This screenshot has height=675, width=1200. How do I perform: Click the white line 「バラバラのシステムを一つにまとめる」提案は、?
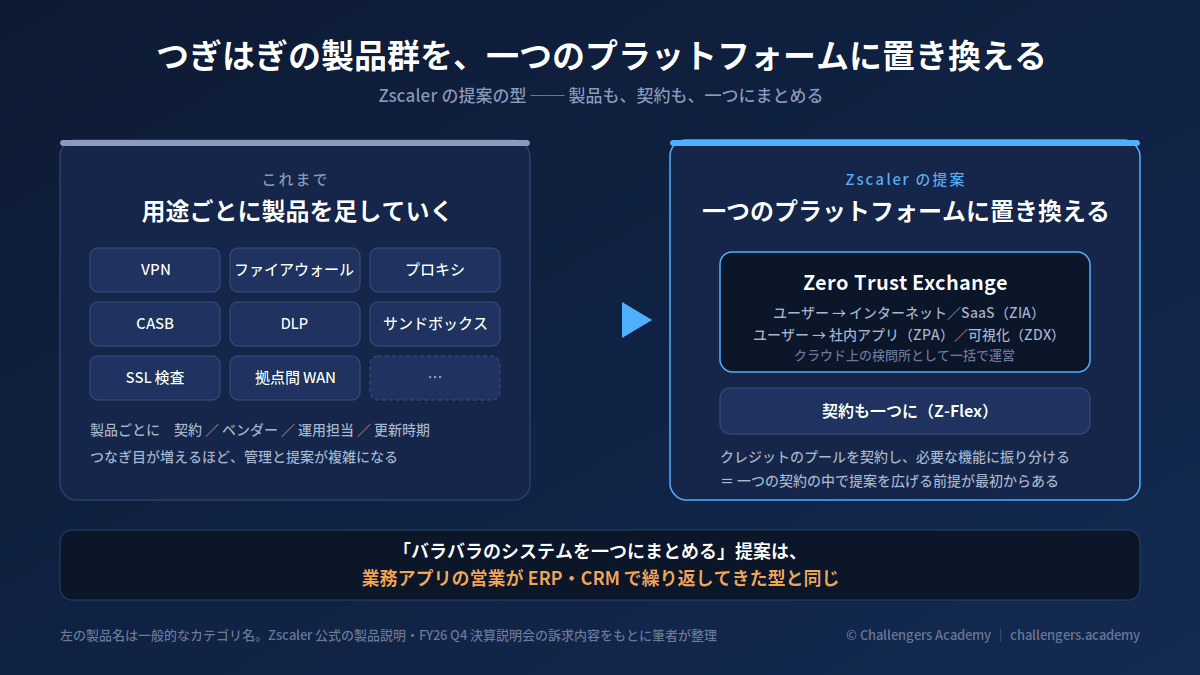pyautogui.click(x=600, y=551)
